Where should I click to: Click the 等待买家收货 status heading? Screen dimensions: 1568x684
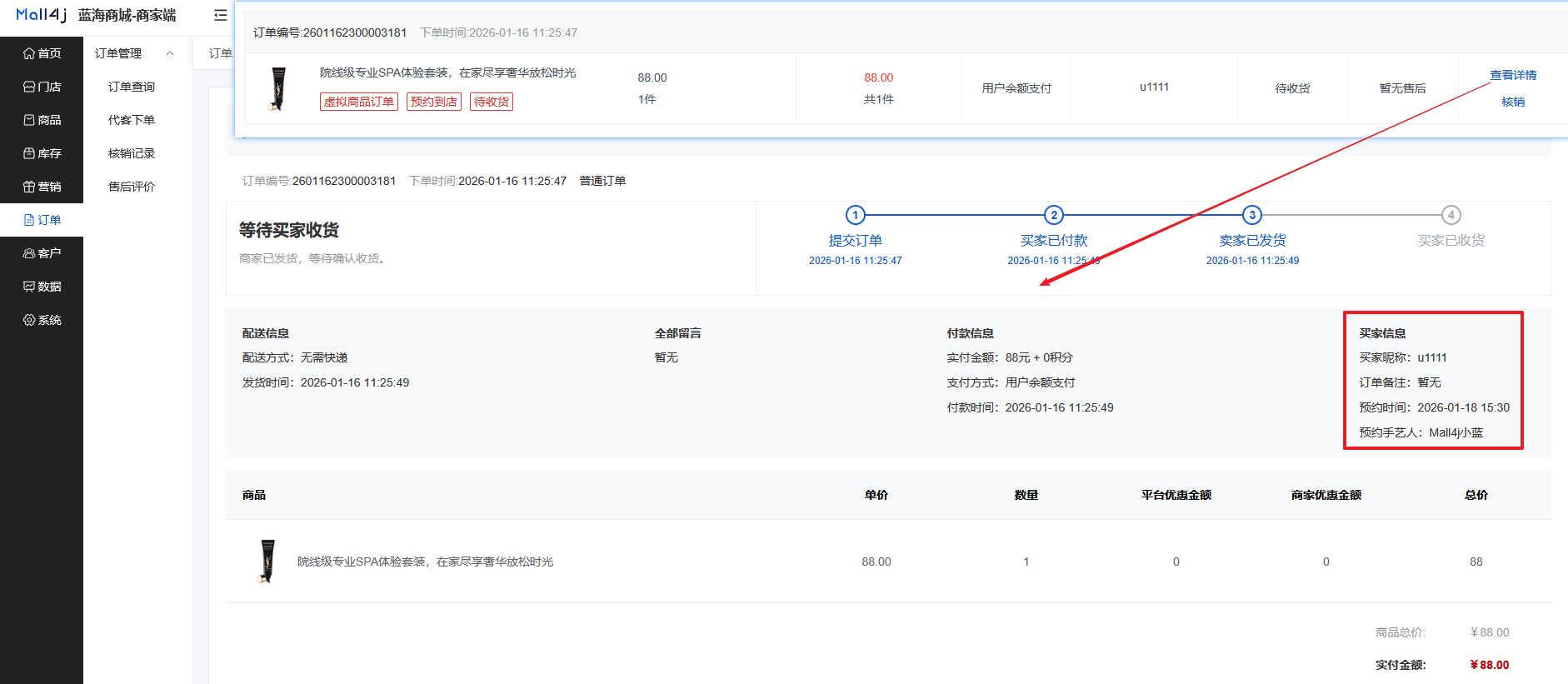pyautogui.click(x=289, y=230)
